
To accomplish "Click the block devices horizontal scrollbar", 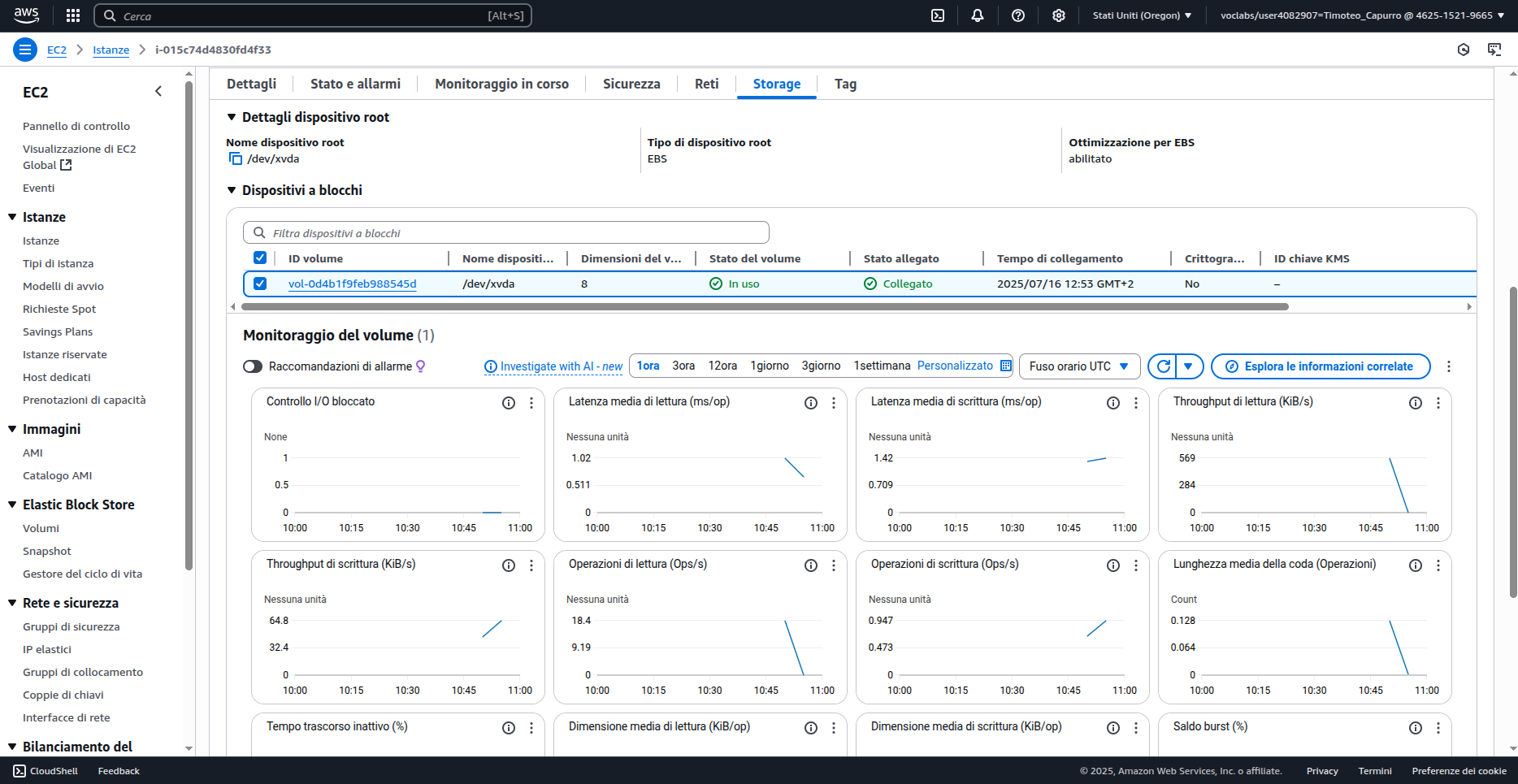I will [x=765, y=306].
